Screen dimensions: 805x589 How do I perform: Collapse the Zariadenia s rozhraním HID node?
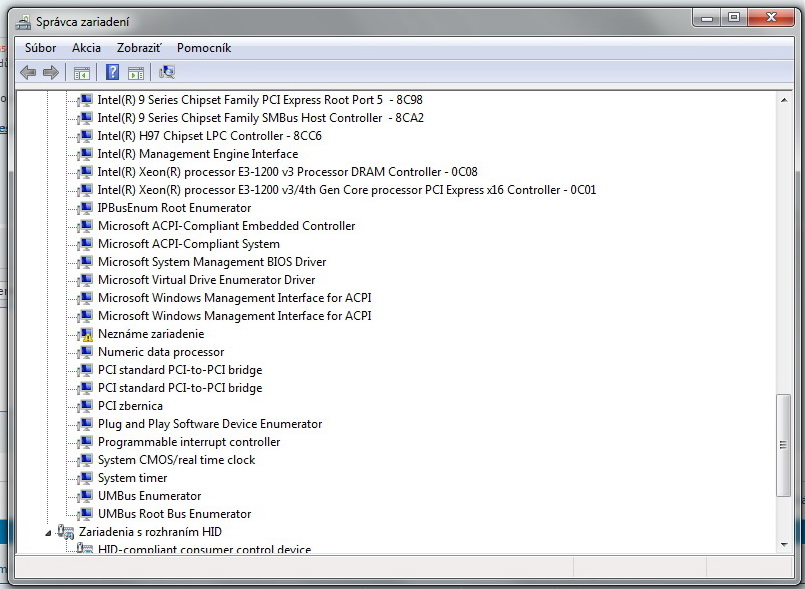tap(48, 533)
